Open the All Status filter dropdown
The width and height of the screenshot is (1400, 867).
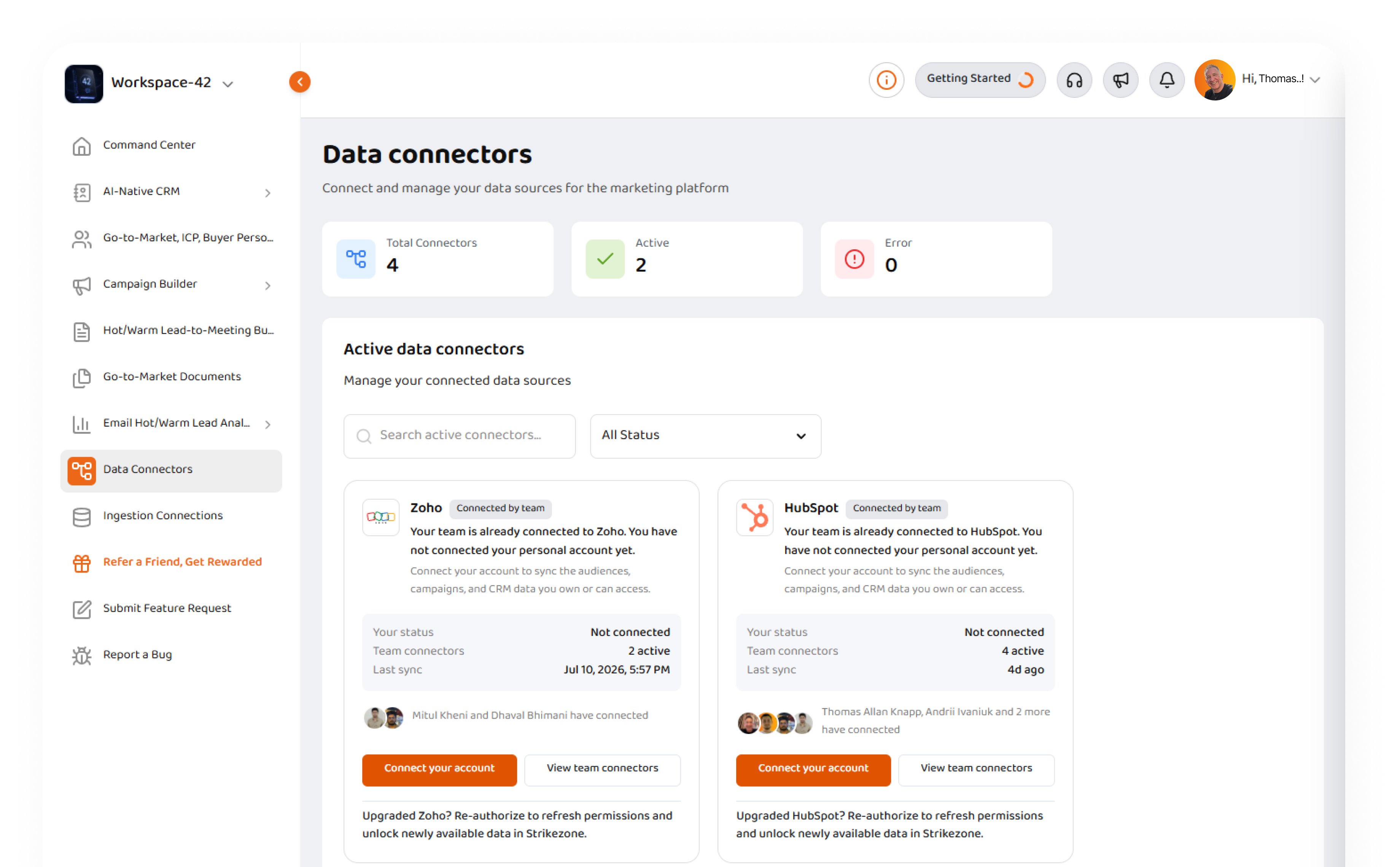tap(705, 436)
